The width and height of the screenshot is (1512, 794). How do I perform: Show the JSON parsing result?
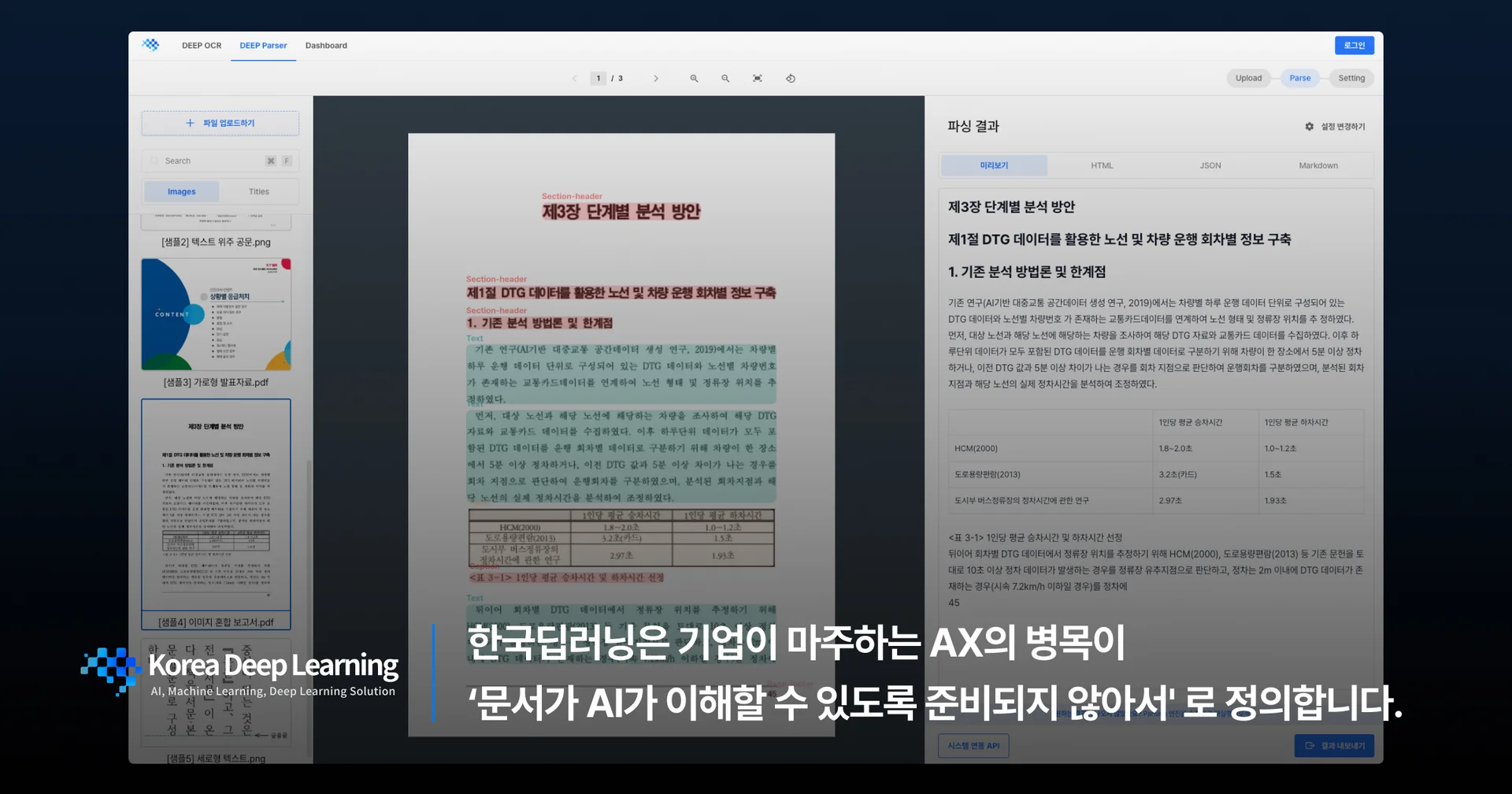[1210, 165]
